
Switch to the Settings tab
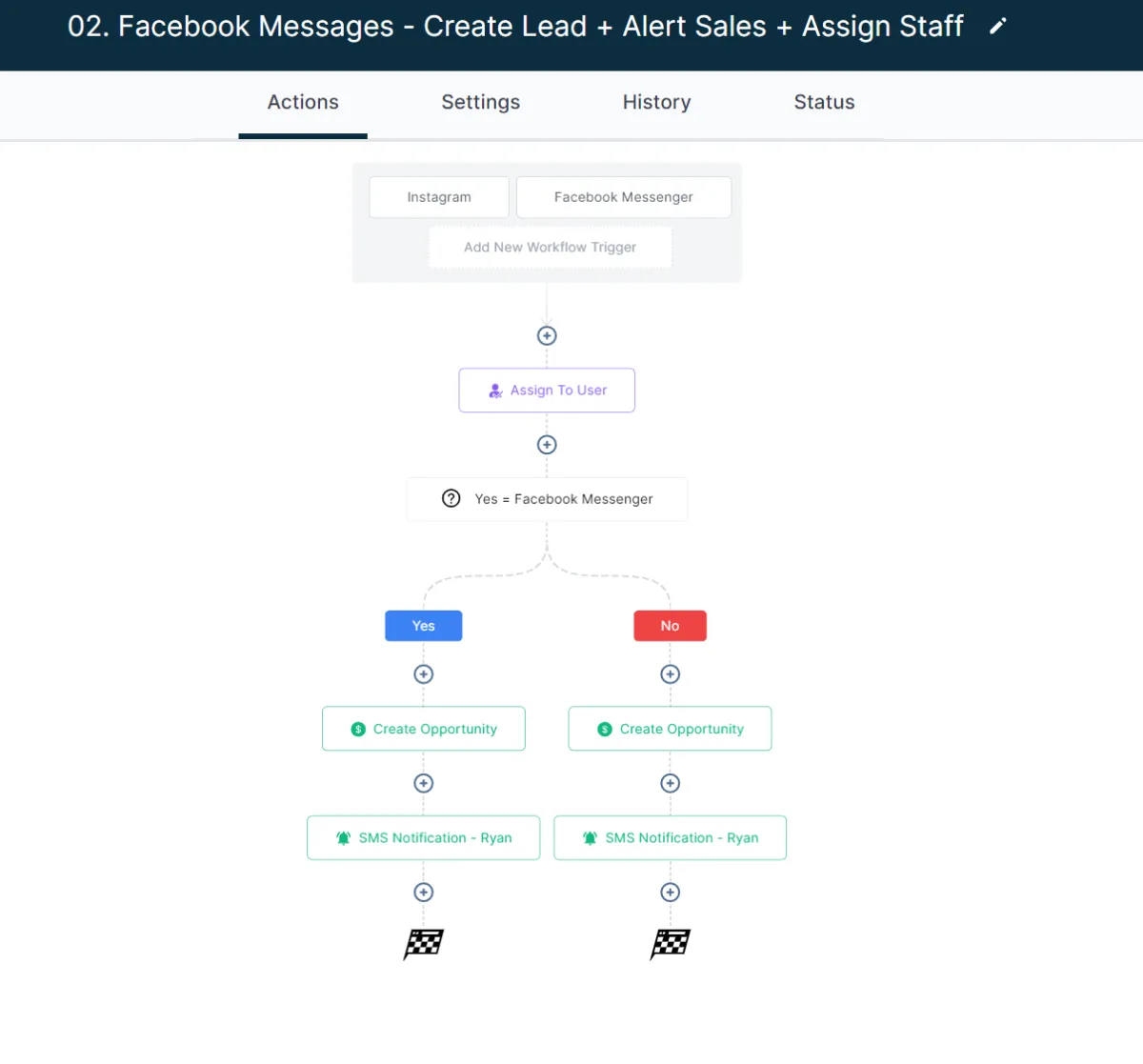[481, 102]
